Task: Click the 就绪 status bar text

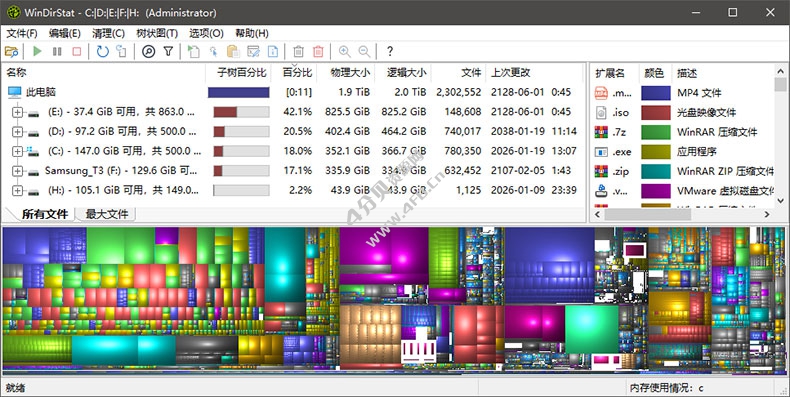Action: pyautogui.click(x=15, y=388)
